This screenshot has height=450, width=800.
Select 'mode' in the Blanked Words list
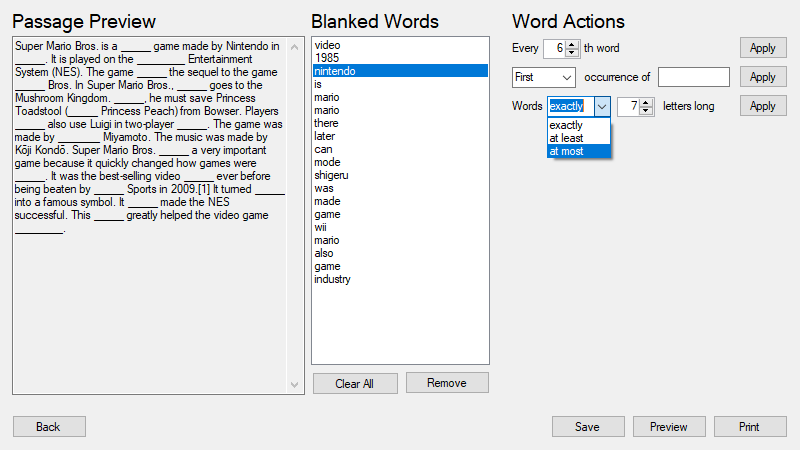pos(400,162)
